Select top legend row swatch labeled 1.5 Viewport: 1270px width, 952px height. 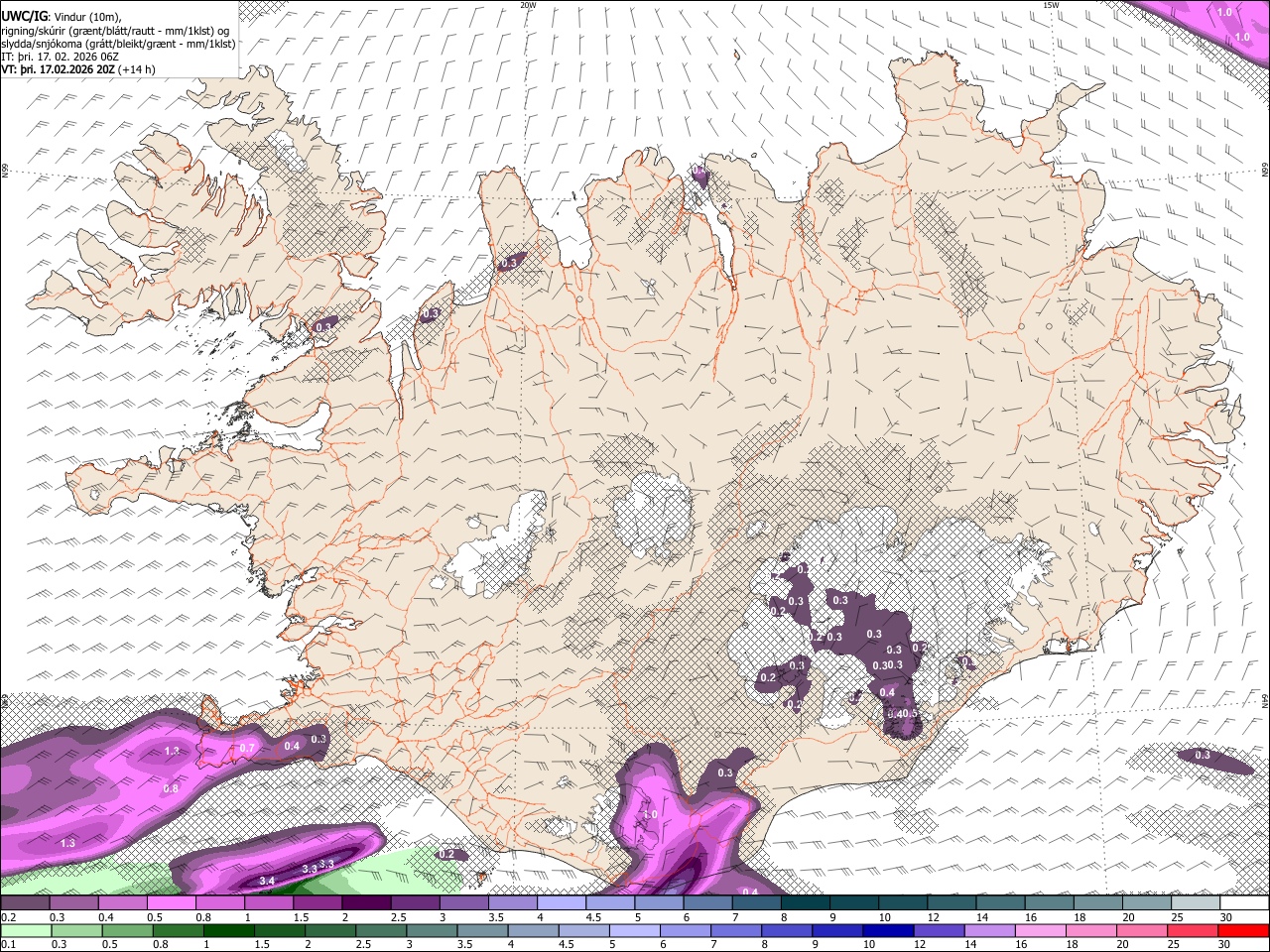317,903
